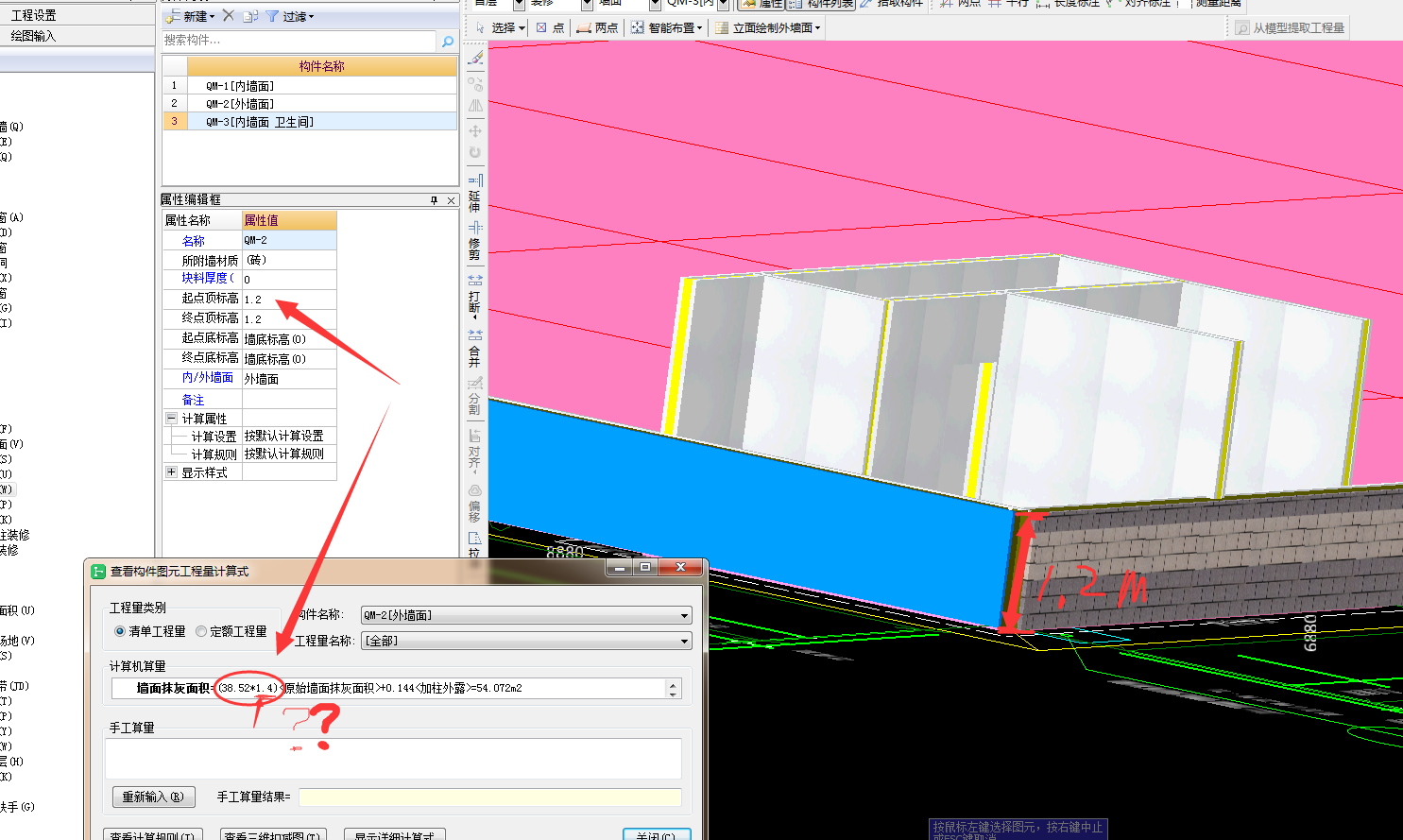1403x840 pixels.
Task: Click the 起点底标高 墙底标高 value cell
Action: [289, 338]
